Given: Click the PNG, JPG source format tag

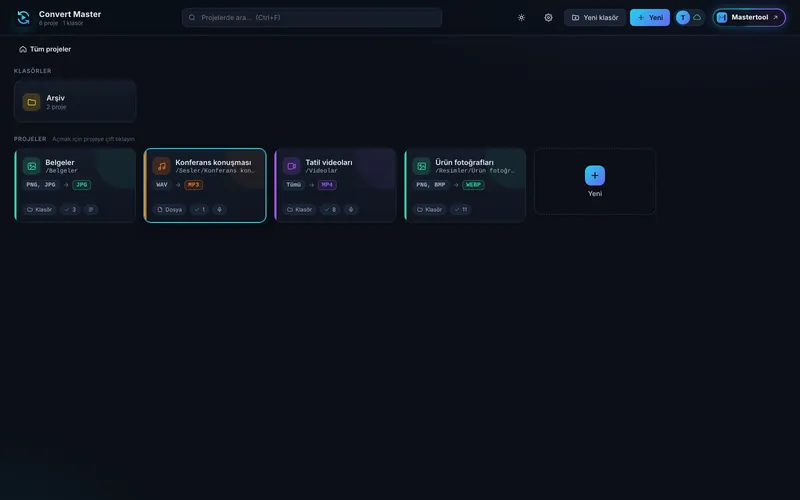Looking at the screenshot, I should pos(41,185).
